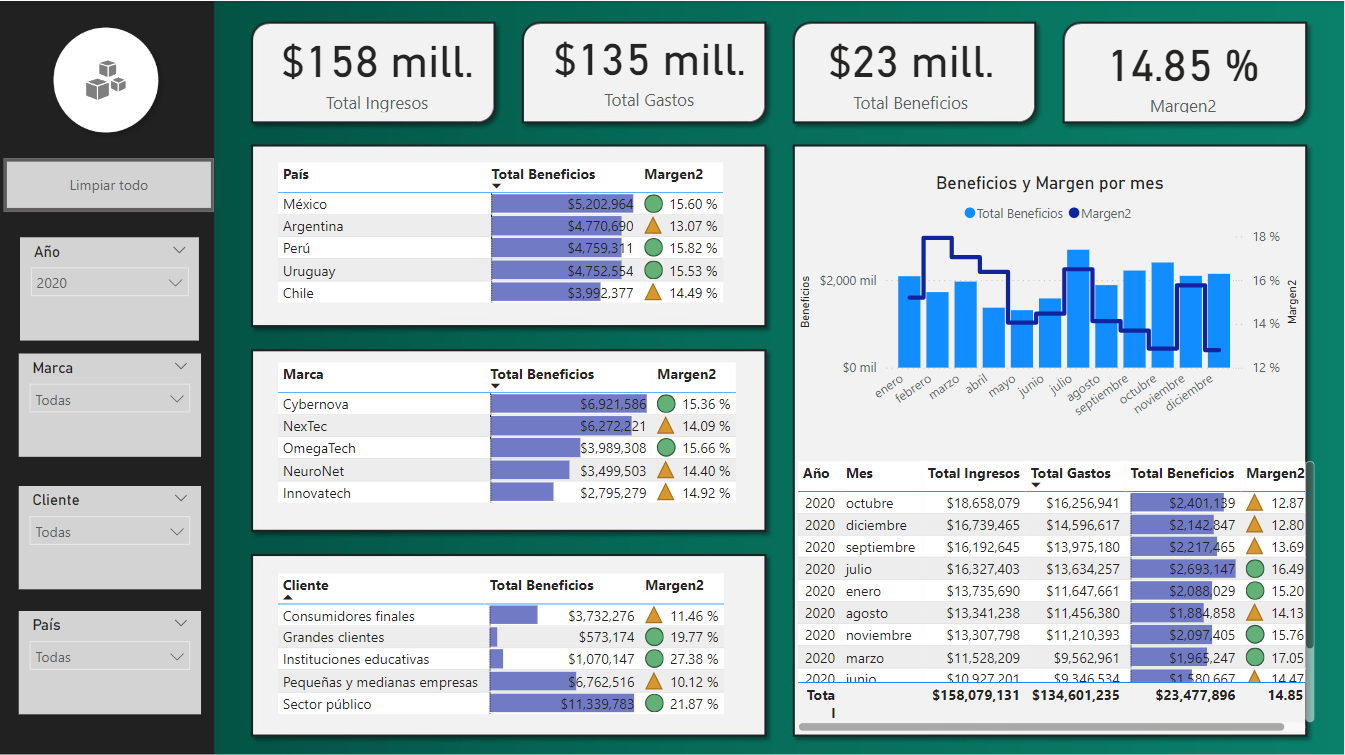Click the $11,339,783 Sector público value

(x=596, y=703)
